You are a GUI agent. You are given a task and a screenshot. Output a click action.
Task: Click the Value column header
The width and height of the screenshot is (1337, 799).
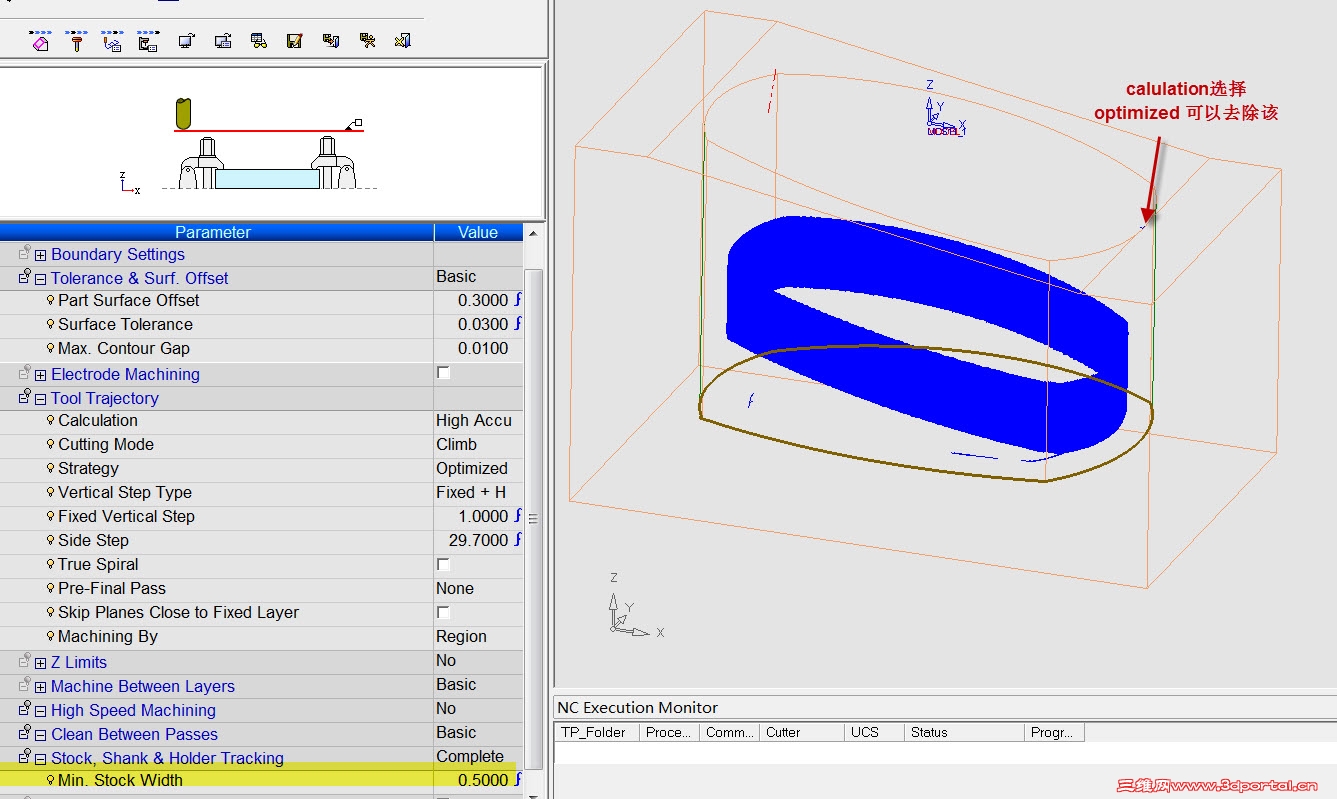479,232
